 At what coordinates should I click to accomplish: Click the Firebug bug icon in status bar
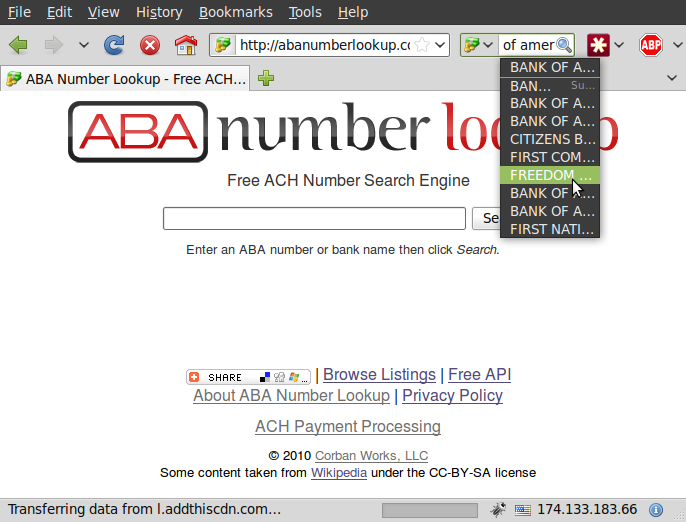pos(498,510)
